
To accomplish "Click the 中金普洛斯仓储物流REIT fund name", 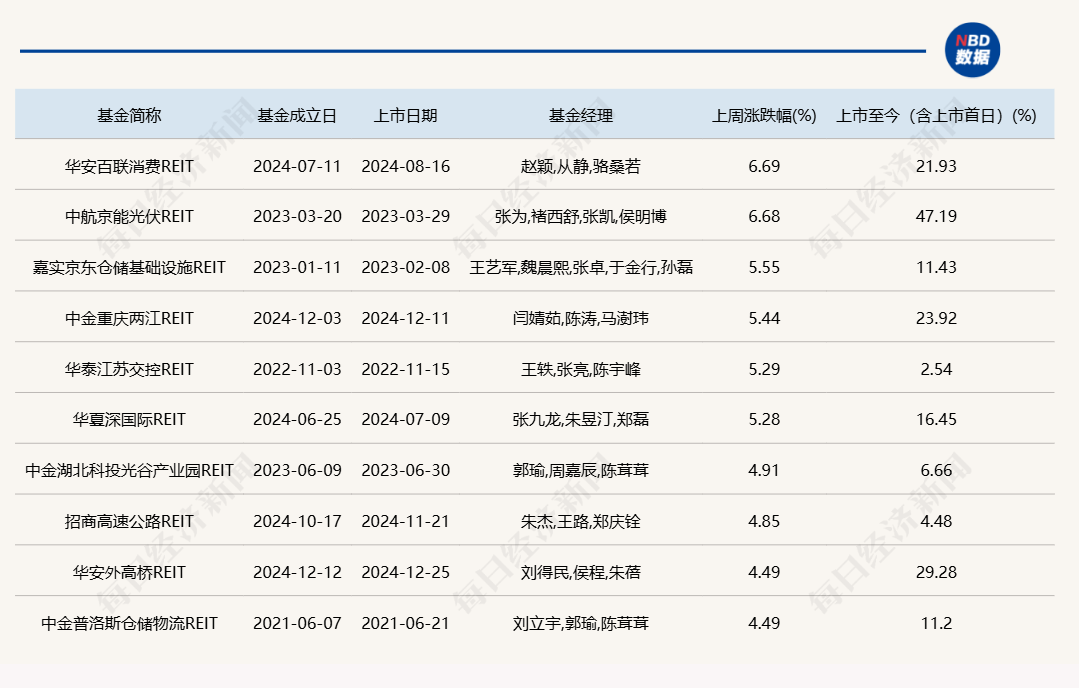I will tap(129, 623).
